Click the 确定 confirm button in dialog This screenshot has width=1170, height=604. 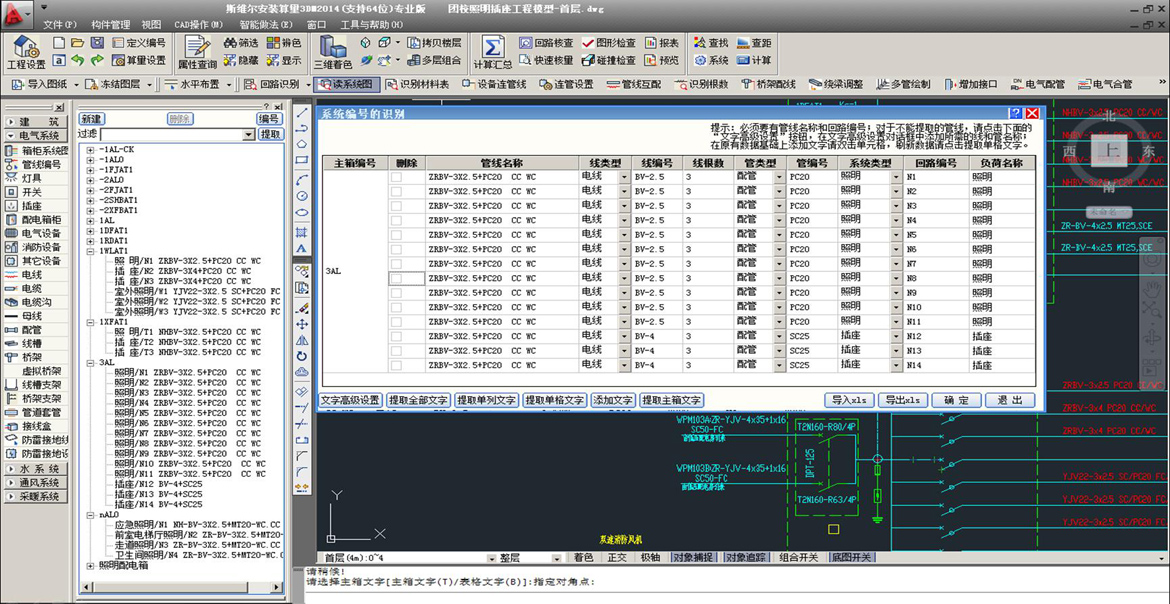956,399
